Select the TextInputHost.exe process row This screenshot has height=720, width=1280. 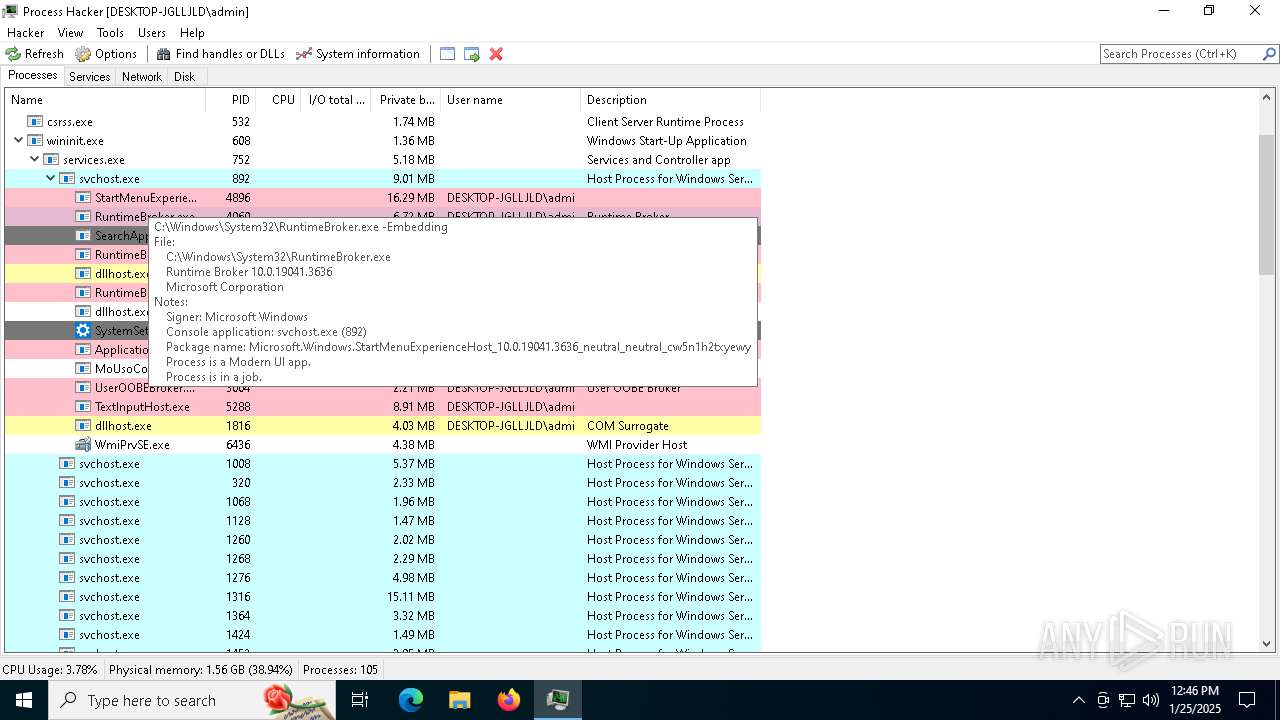coord(383,407)
